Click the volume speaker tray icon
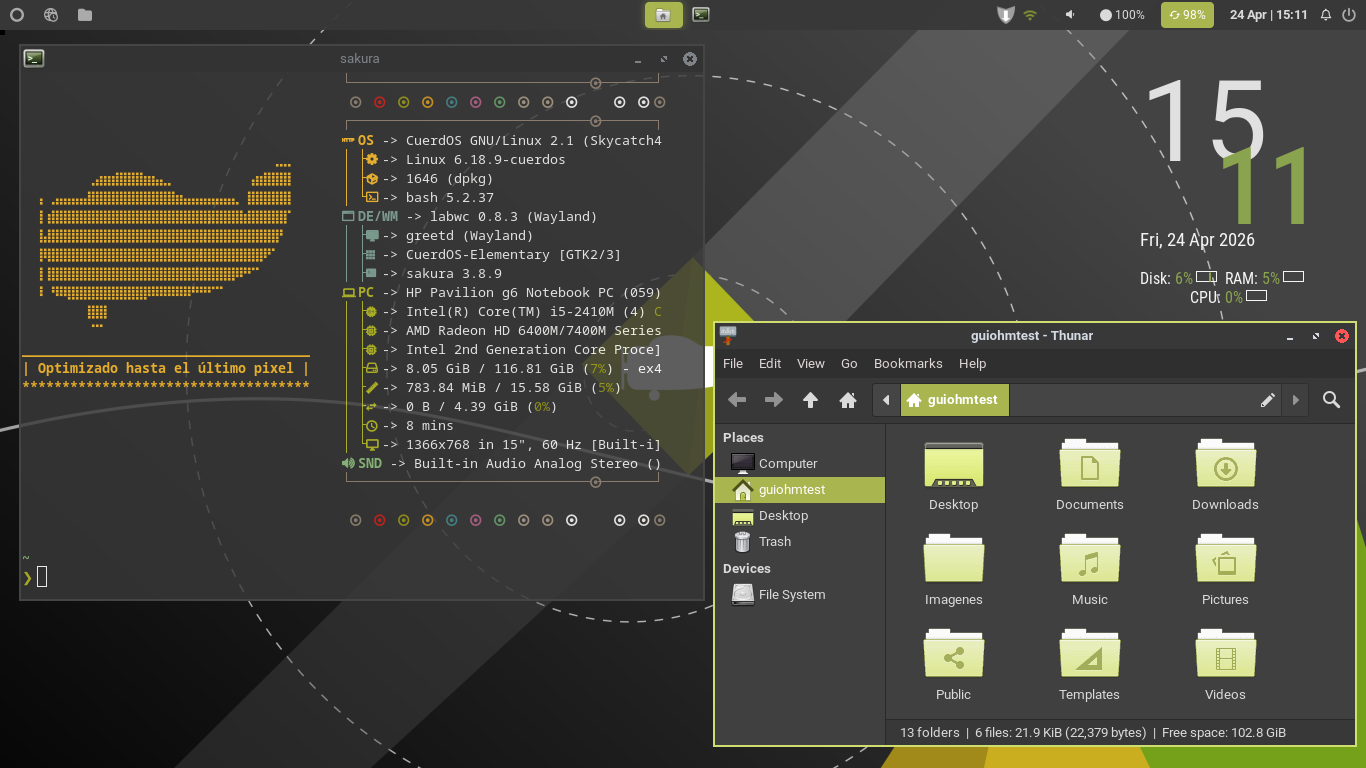Image resolution: width=1366 pixels, height=768 pixels. pos(1070,15)
